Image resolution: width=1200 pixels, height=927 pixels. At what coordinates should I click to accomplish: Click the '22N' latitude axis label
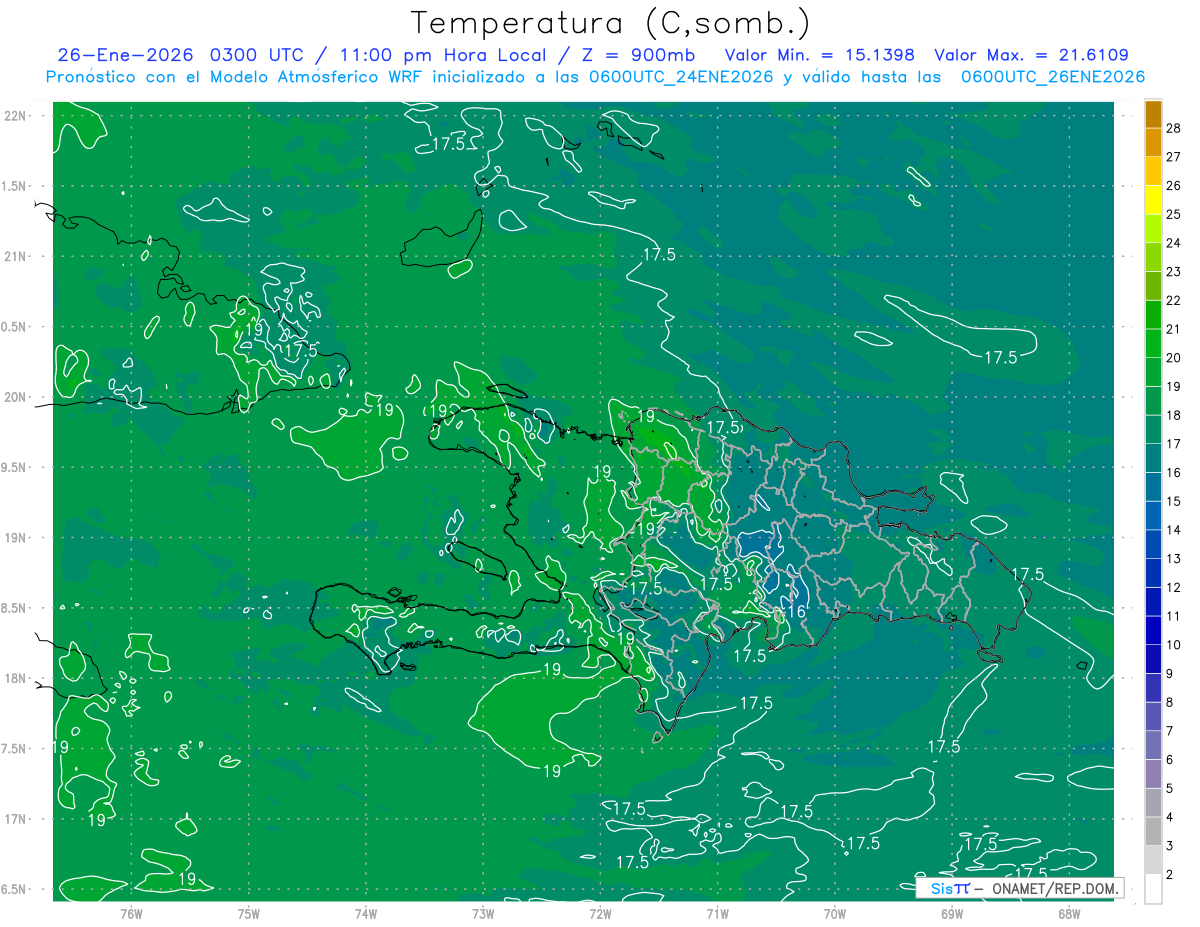13,116
